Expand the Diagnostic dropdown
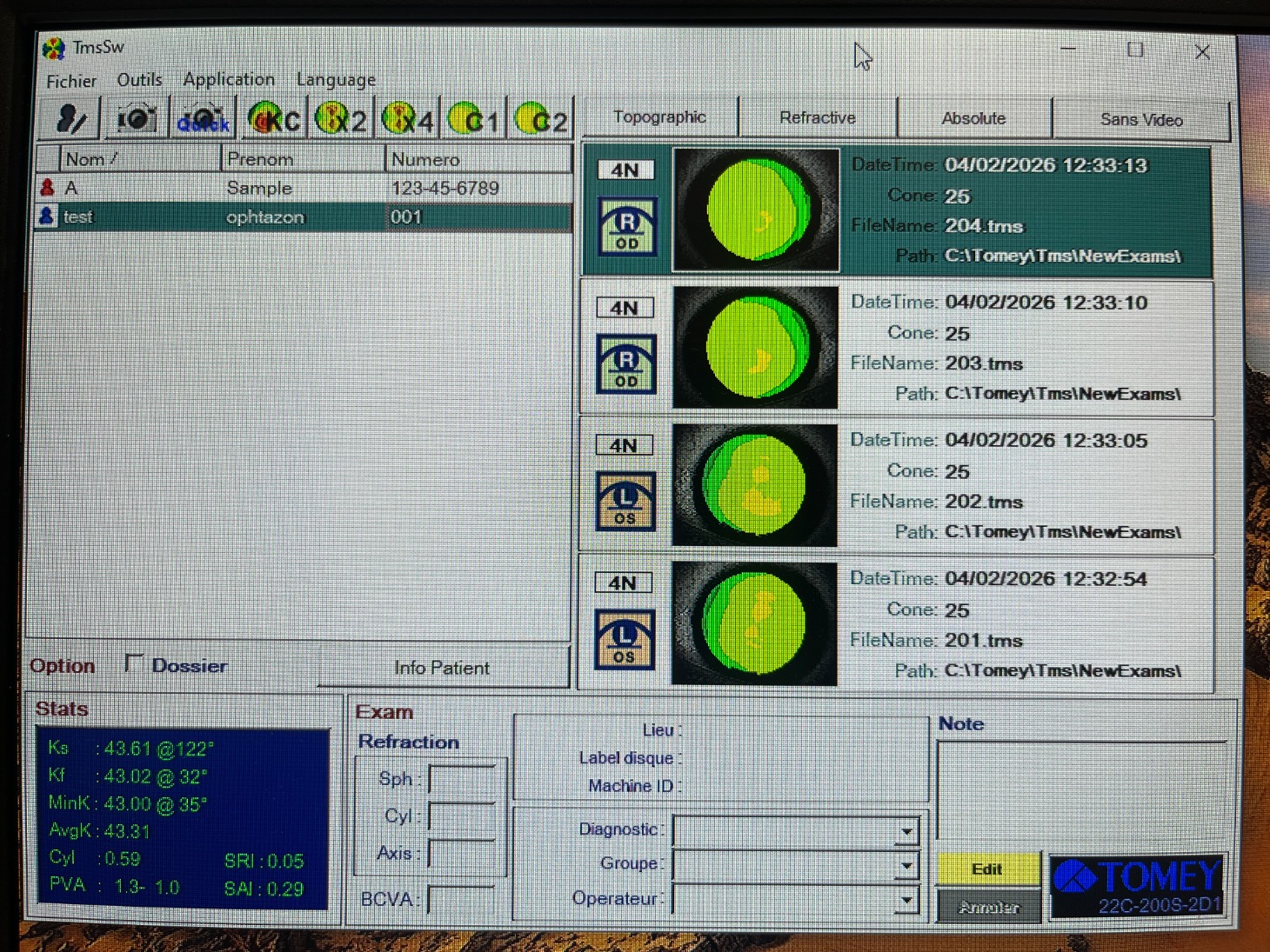1270x952 pixels. [906, 832]
